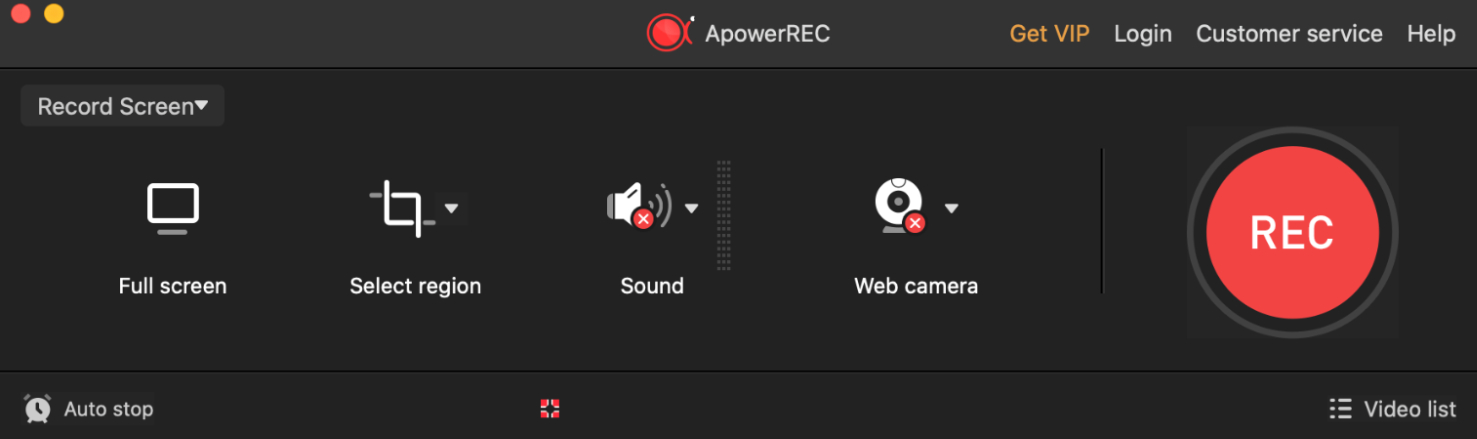The image size is (1477, 439).
Task: Open Customer service in the top bar
Action: point(1289,33)
